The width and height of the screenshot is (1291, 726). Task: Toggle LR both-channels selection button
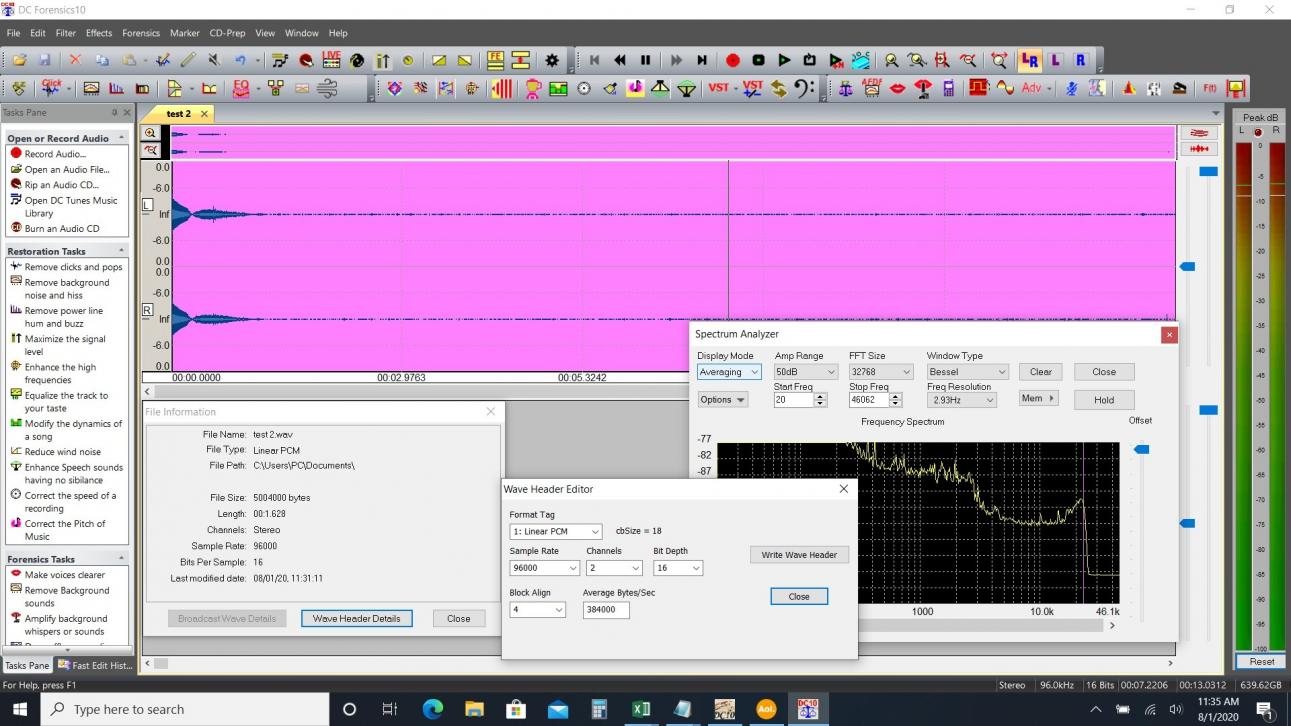1029,60
